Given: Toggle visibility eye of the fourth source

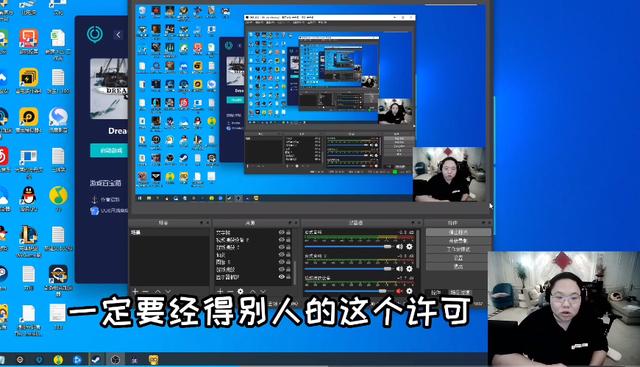Looking at the screenshot, I should pos(281,254).
